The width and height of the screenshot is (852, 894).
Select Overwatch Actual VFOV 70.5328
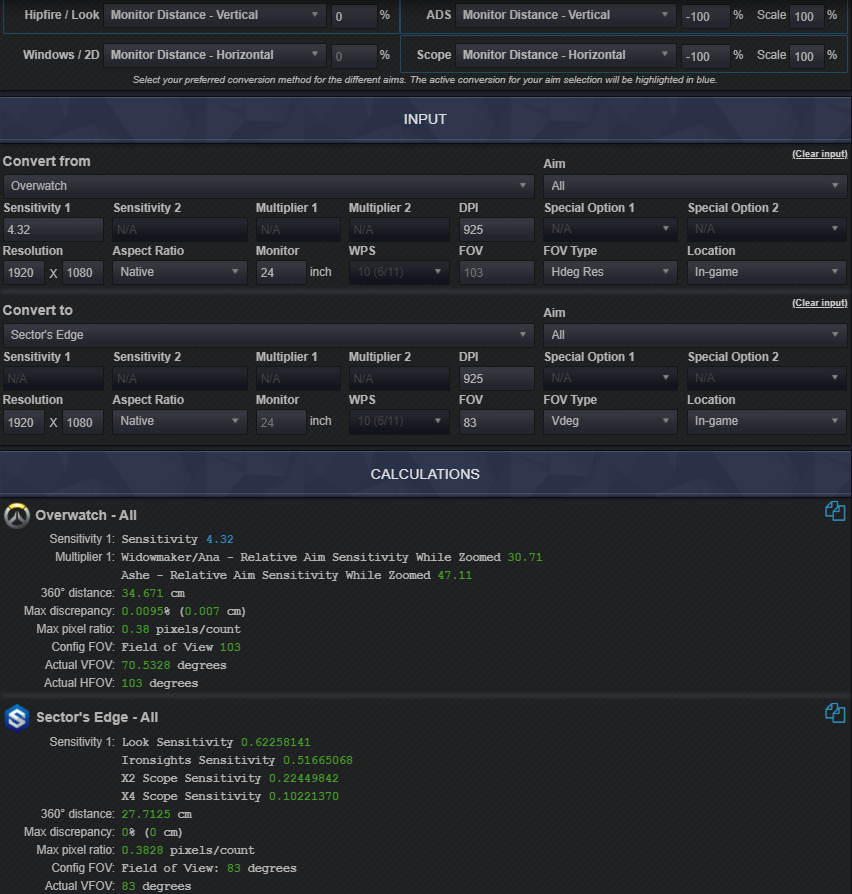145,665
